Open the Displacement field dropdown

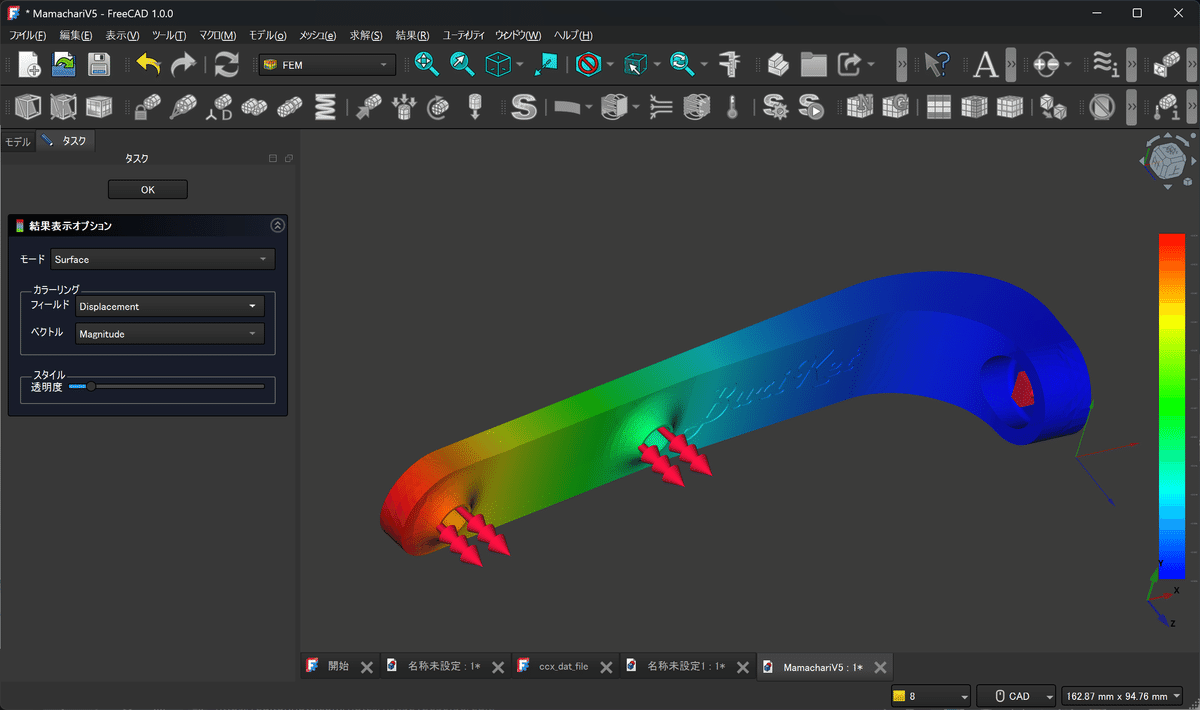click(170, 306)
